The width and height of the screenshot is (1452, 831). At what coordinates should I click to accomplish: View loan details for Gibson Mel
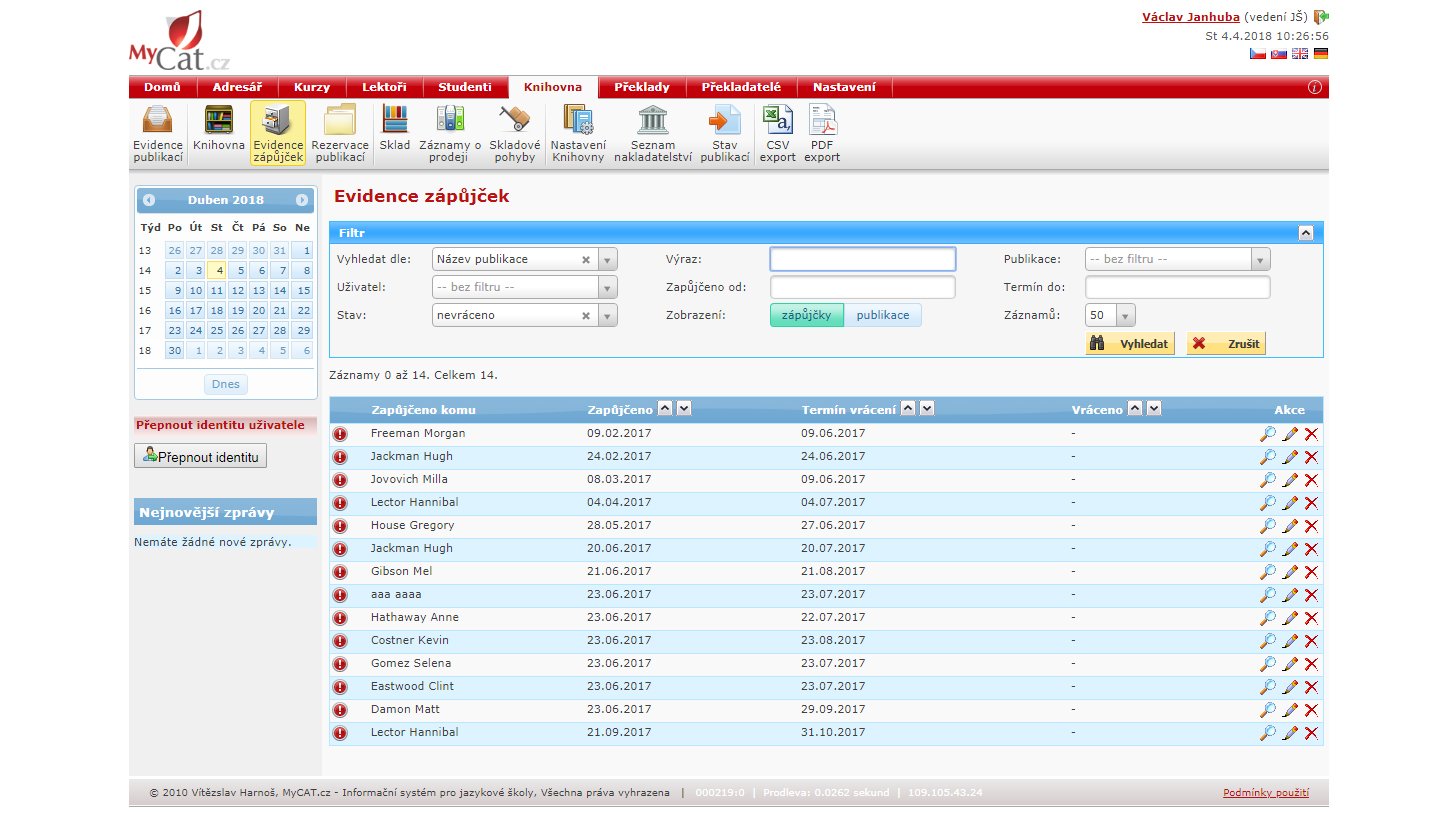(1268, 572)
